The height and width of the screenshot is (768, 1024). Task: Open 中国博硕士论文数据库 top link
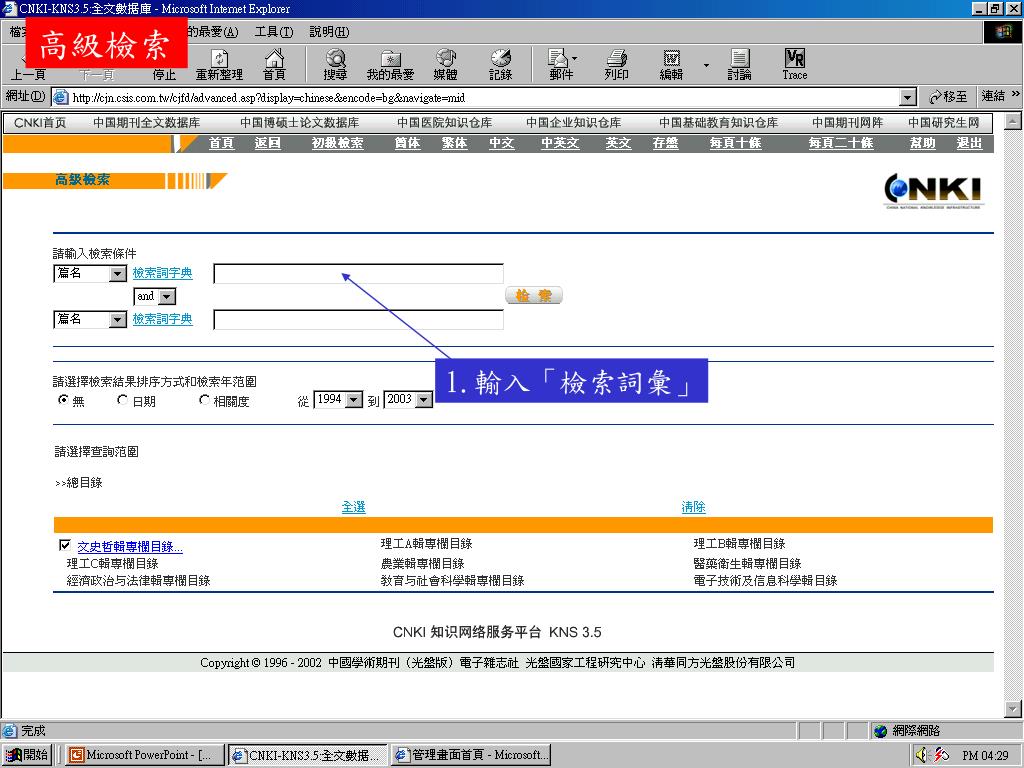[x=299, y=123]
